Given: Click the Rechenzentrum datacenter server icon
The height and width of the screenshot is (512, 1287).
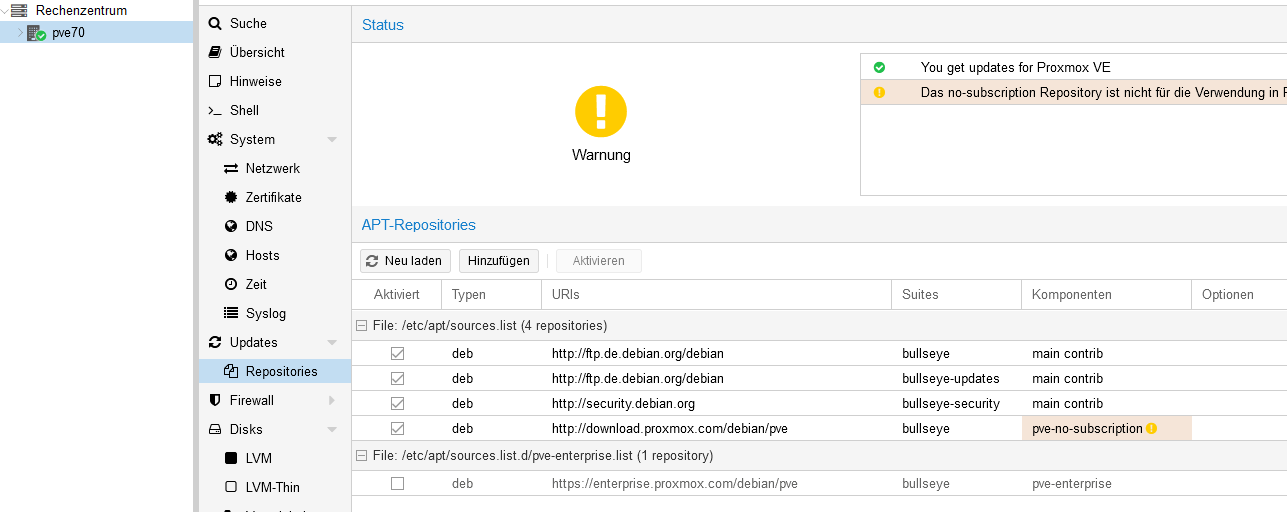Looking at the screenshot, I should [x=19, y=11].
